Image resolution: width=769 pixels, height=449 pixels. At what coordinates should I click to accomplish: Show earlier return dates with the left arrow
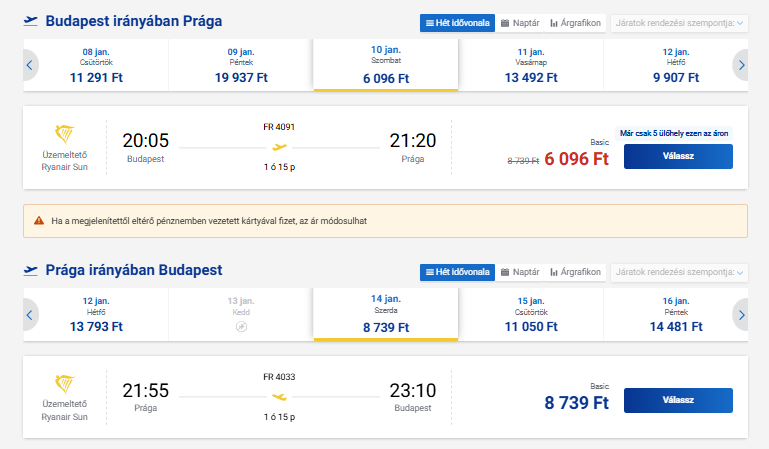30,314
